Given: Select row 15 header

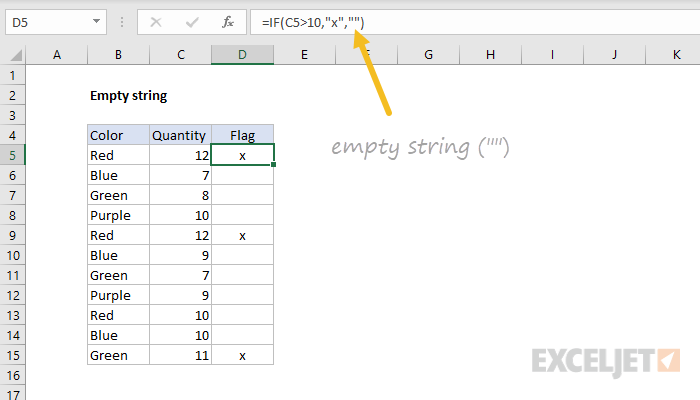Looking at the screenshot, I should (x=13, y=355).
